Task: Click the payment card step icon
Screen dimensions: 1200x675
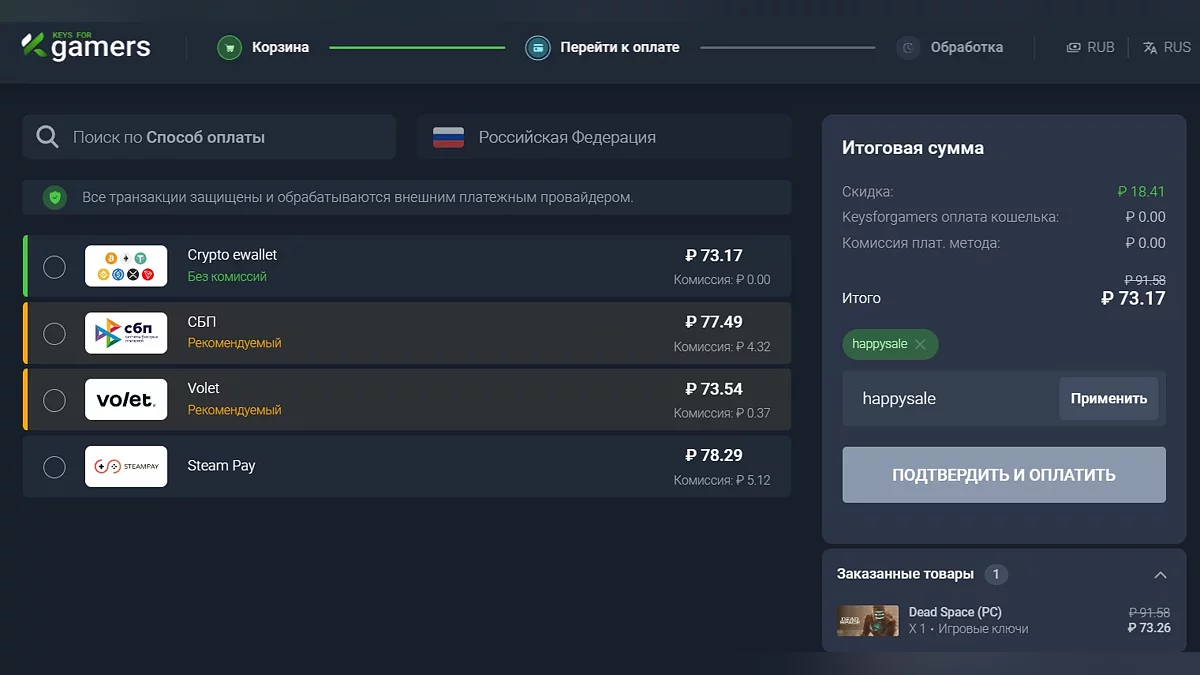Action: [538, 47]
